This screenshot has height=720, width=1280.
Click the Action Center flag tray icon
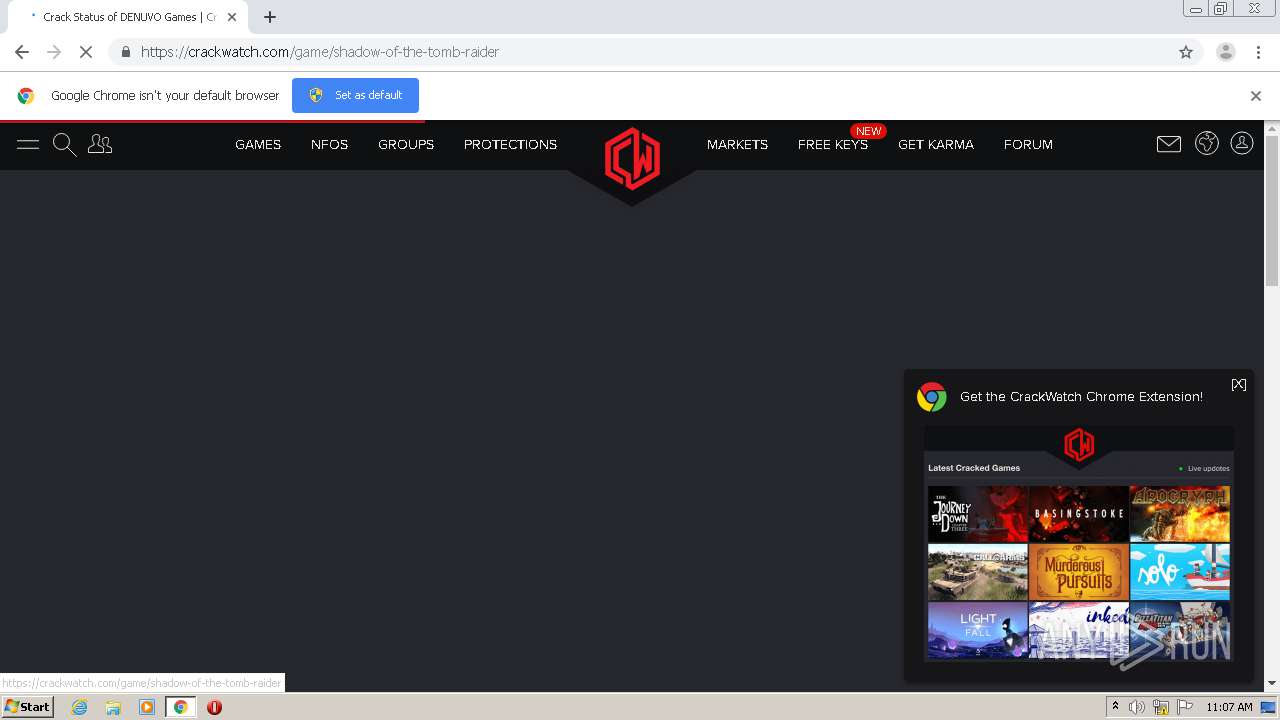point(1187,707)
